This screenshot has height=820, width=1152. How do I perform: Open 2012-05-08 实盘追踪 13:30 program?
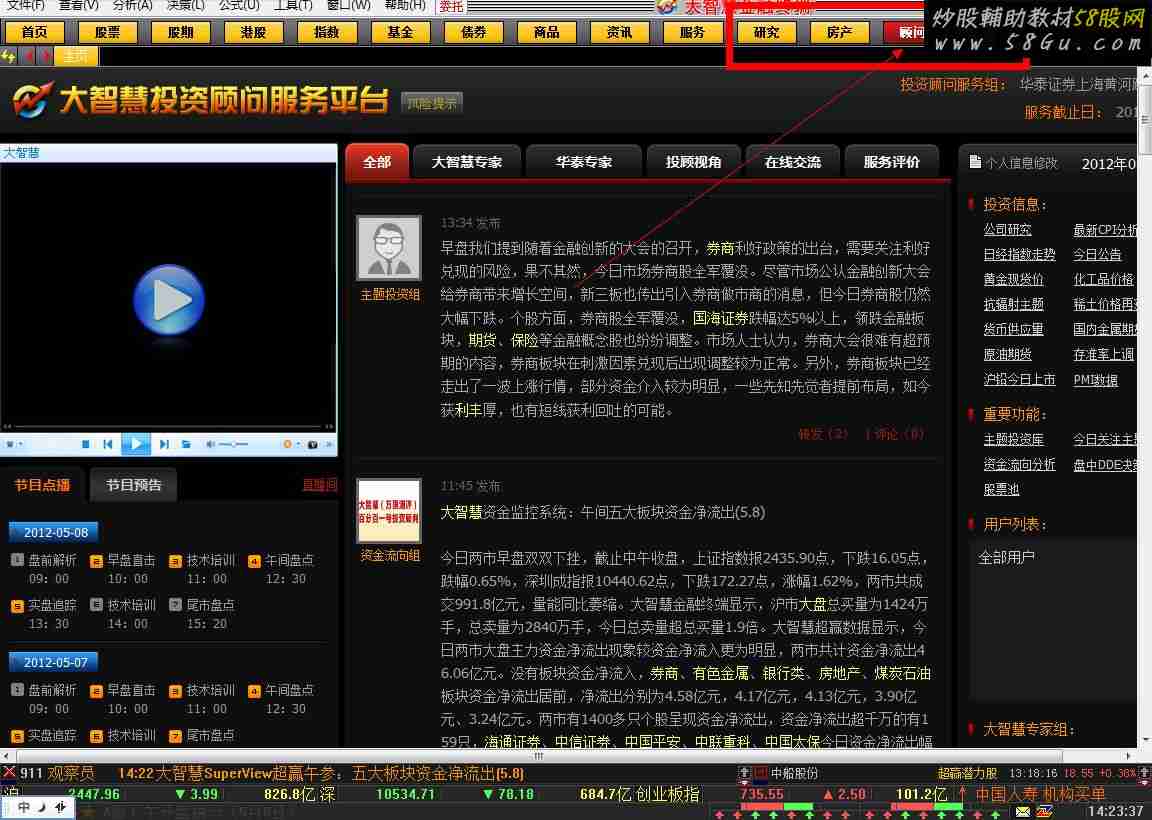tap(44, 614)
